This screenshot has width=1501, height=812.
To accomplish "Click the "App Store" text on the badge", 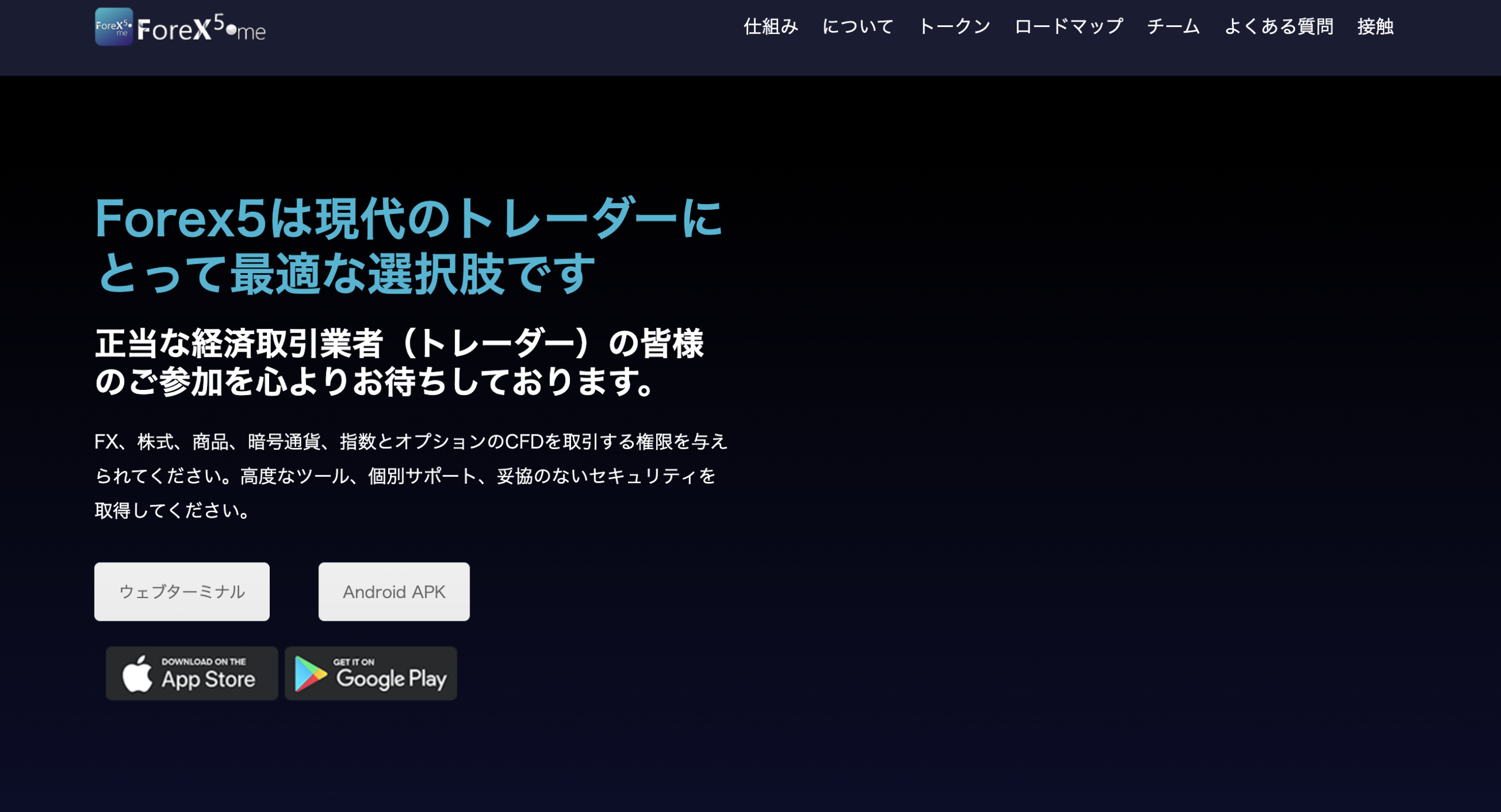I will (208, 680).
